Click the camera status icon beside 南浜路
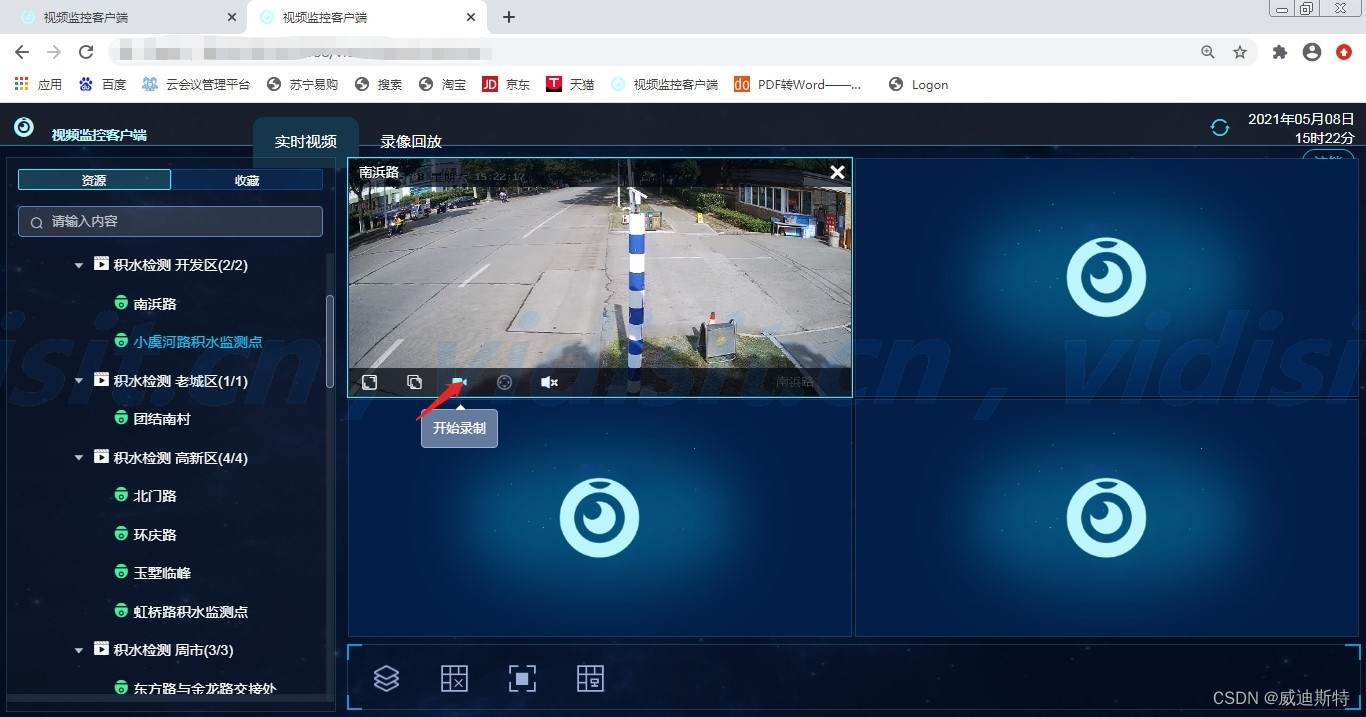 [121, 303]
